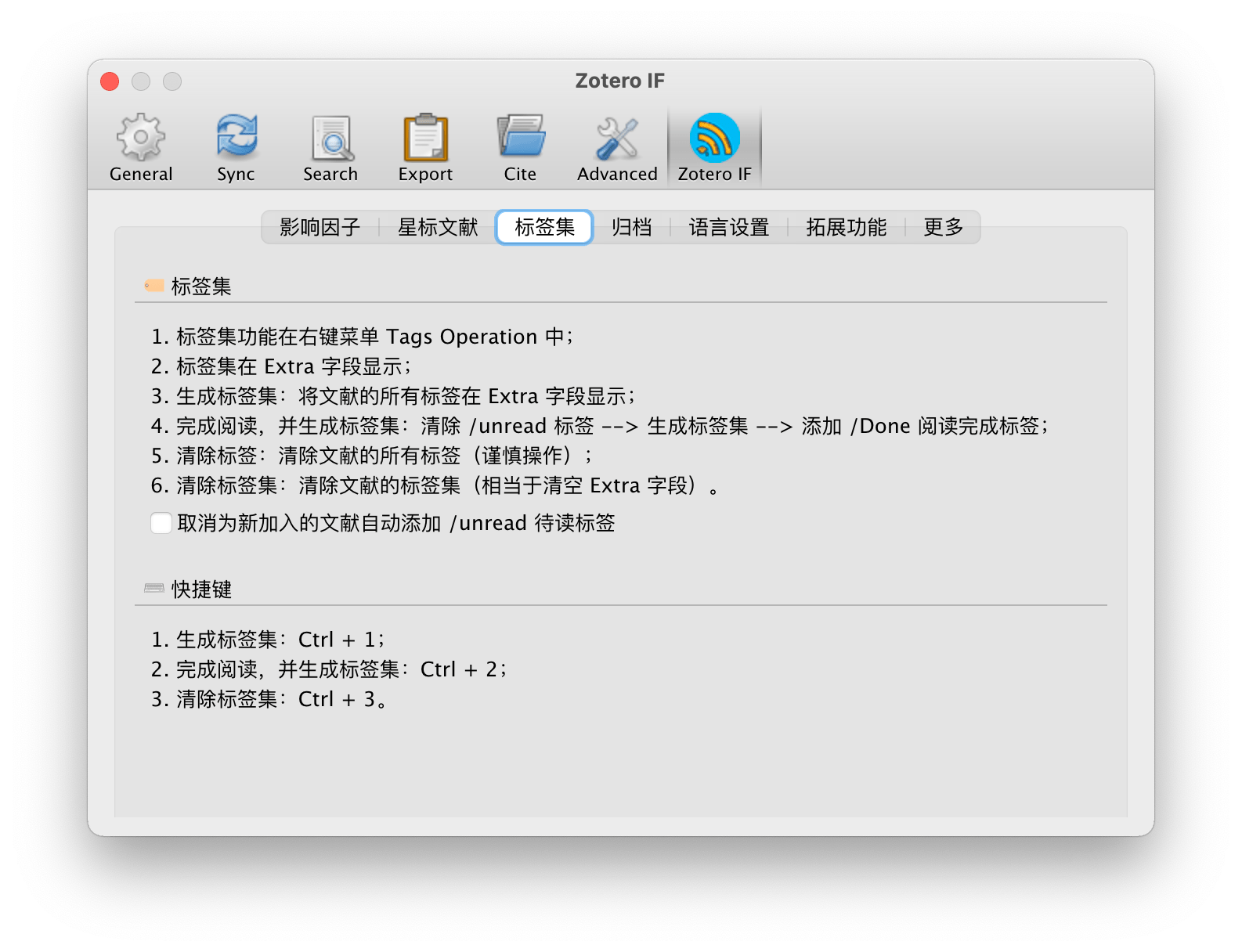1242x952 pixels.
Task: Click the shortcut line '清除标签集：Ctrl + 3'
Action: 269,699
